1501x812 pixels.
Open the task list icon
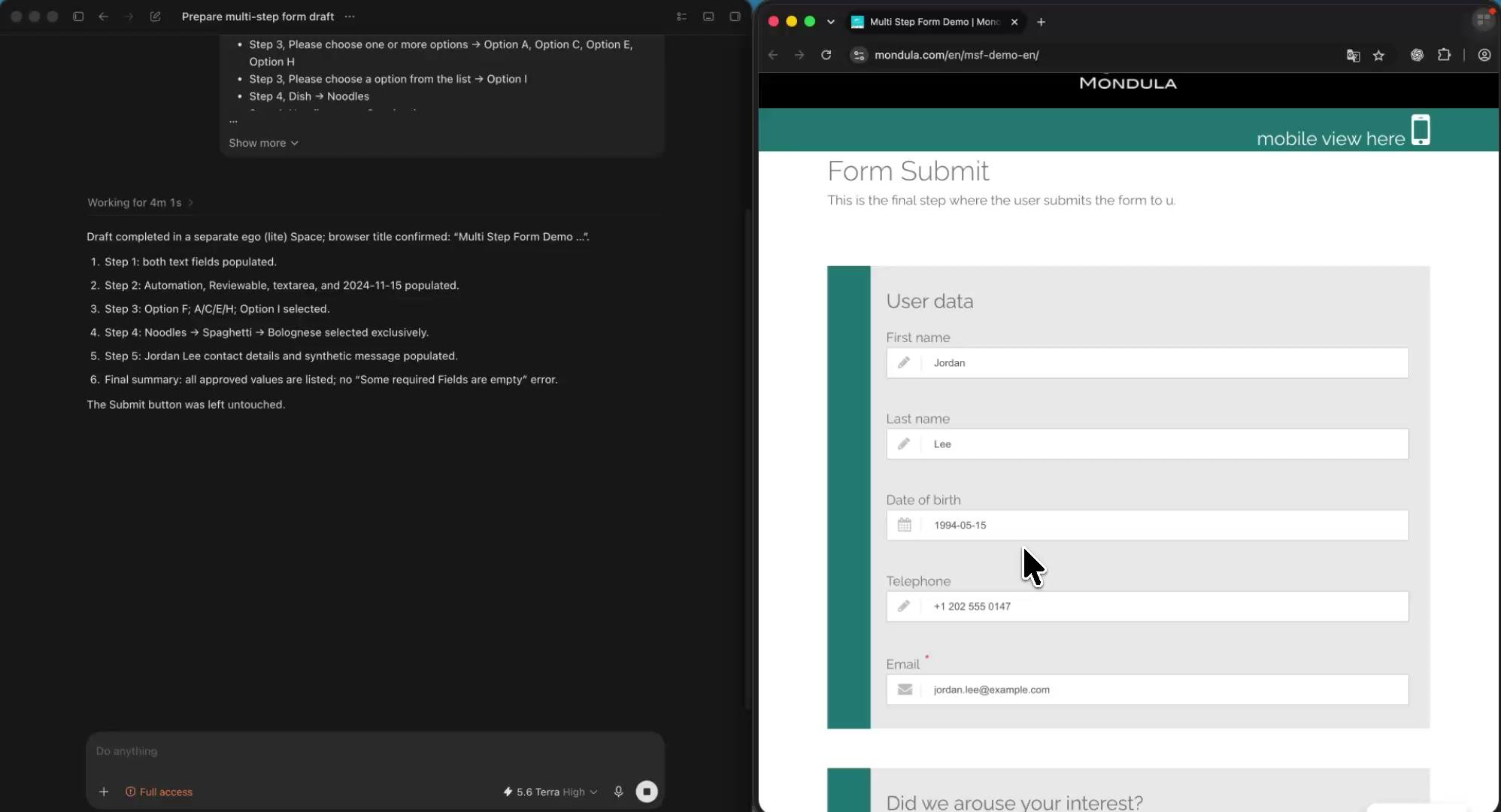click(x=681, y=17)
